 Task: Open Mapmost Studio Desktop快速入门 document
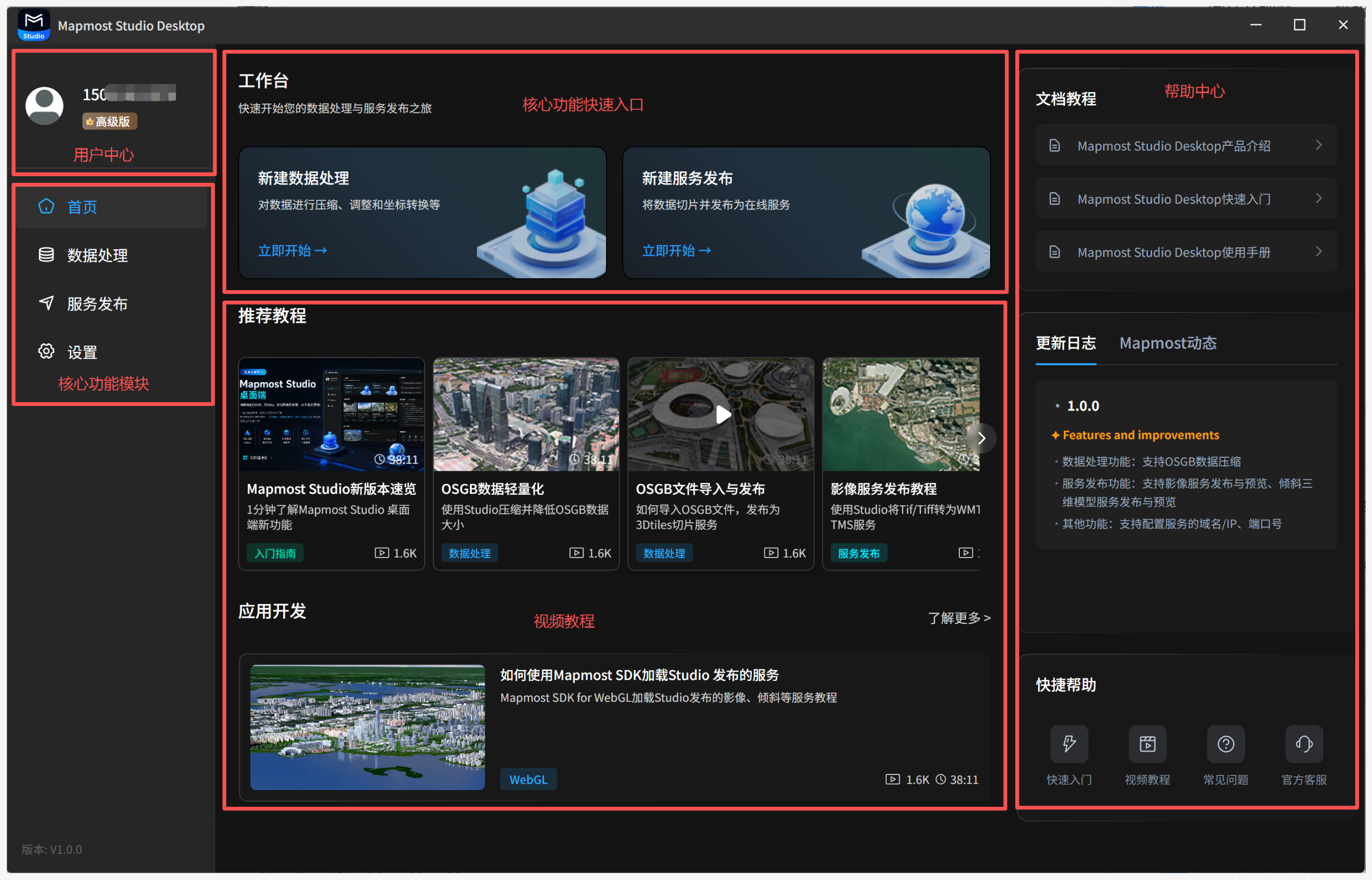point(1187,198)
